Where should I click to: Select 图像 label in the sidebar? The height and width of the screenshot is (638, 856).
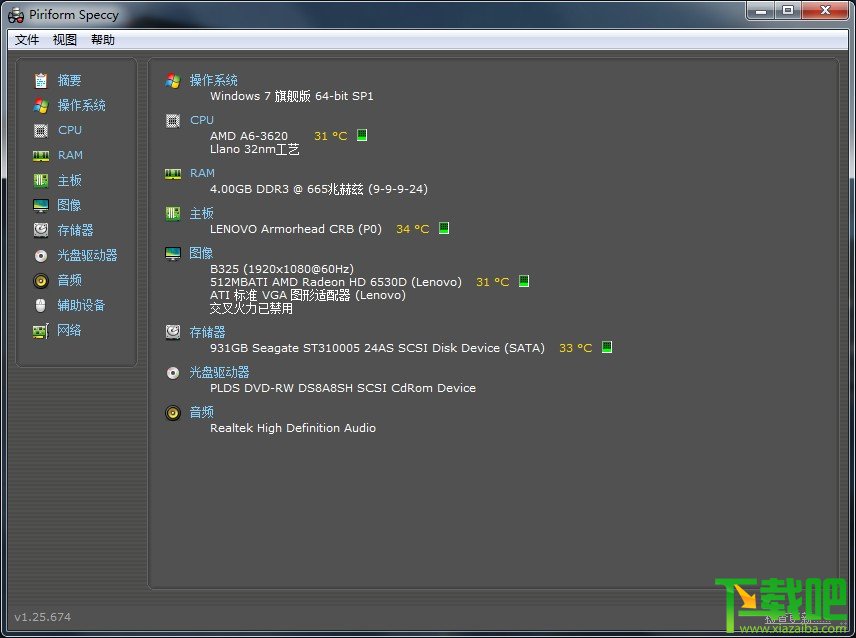pyautogui.click(x=69, y=205)
